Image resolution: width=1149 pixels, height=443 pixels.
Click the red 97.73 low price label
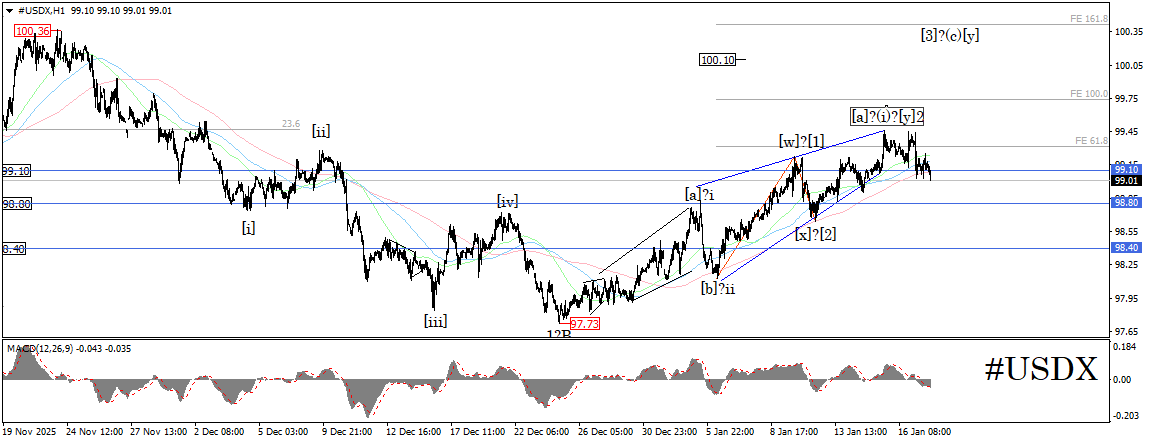click(585, 324)
